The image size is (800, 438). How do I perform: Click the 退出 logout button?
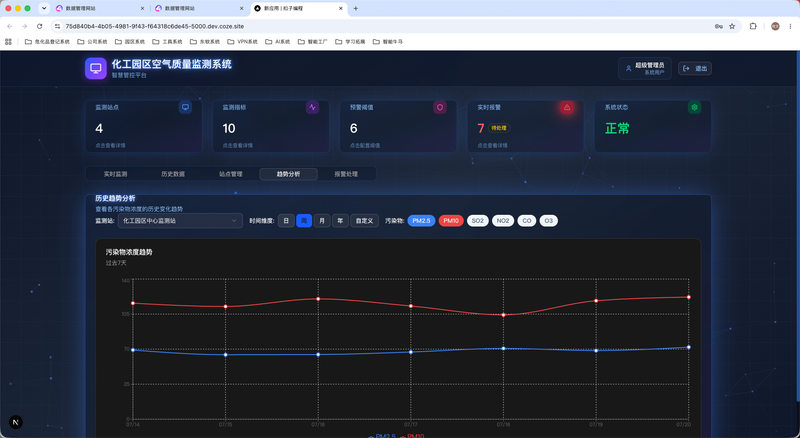point(695,68)
